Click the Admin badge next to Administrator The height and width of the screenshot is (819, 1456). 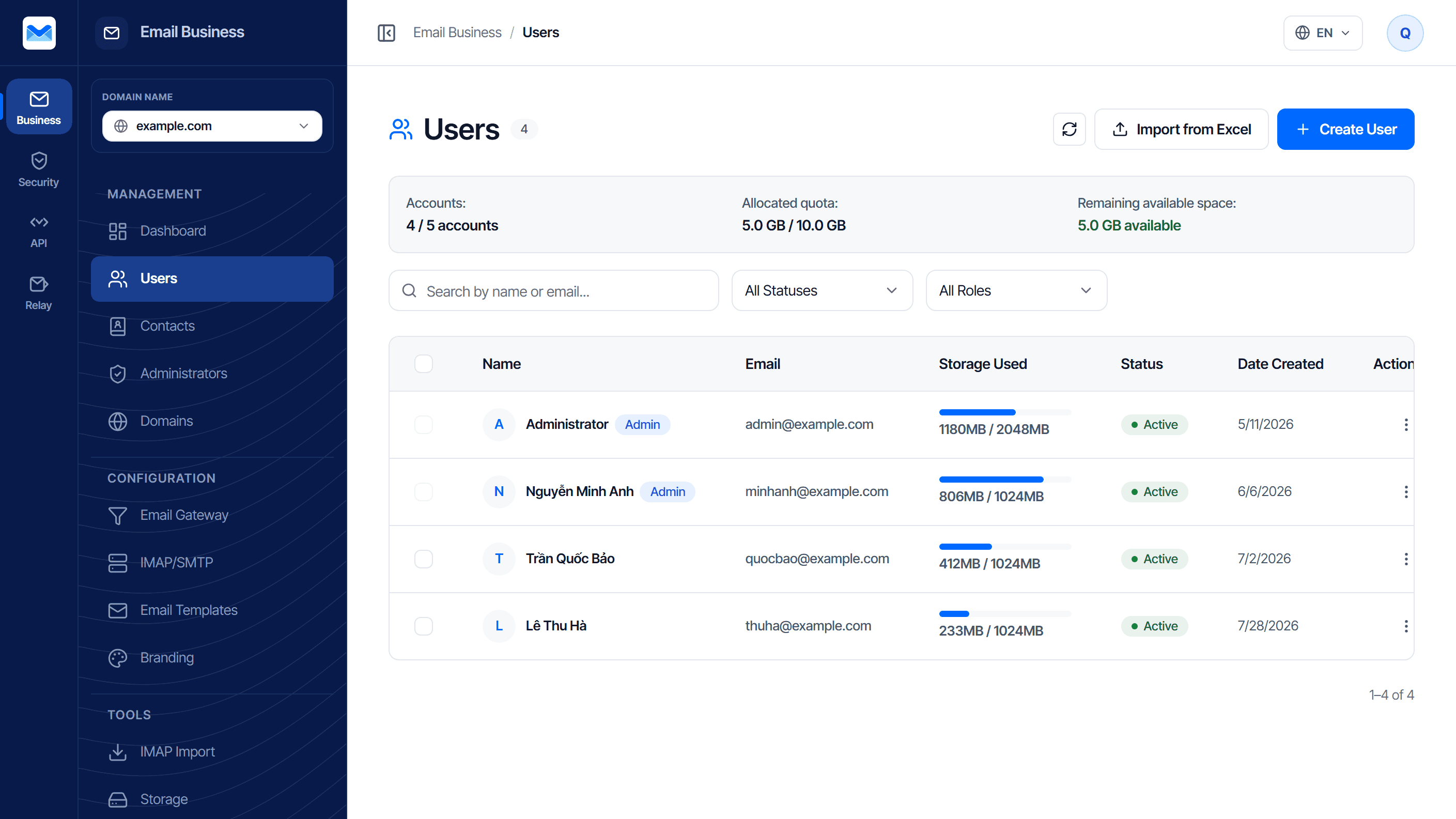(642, 424)
